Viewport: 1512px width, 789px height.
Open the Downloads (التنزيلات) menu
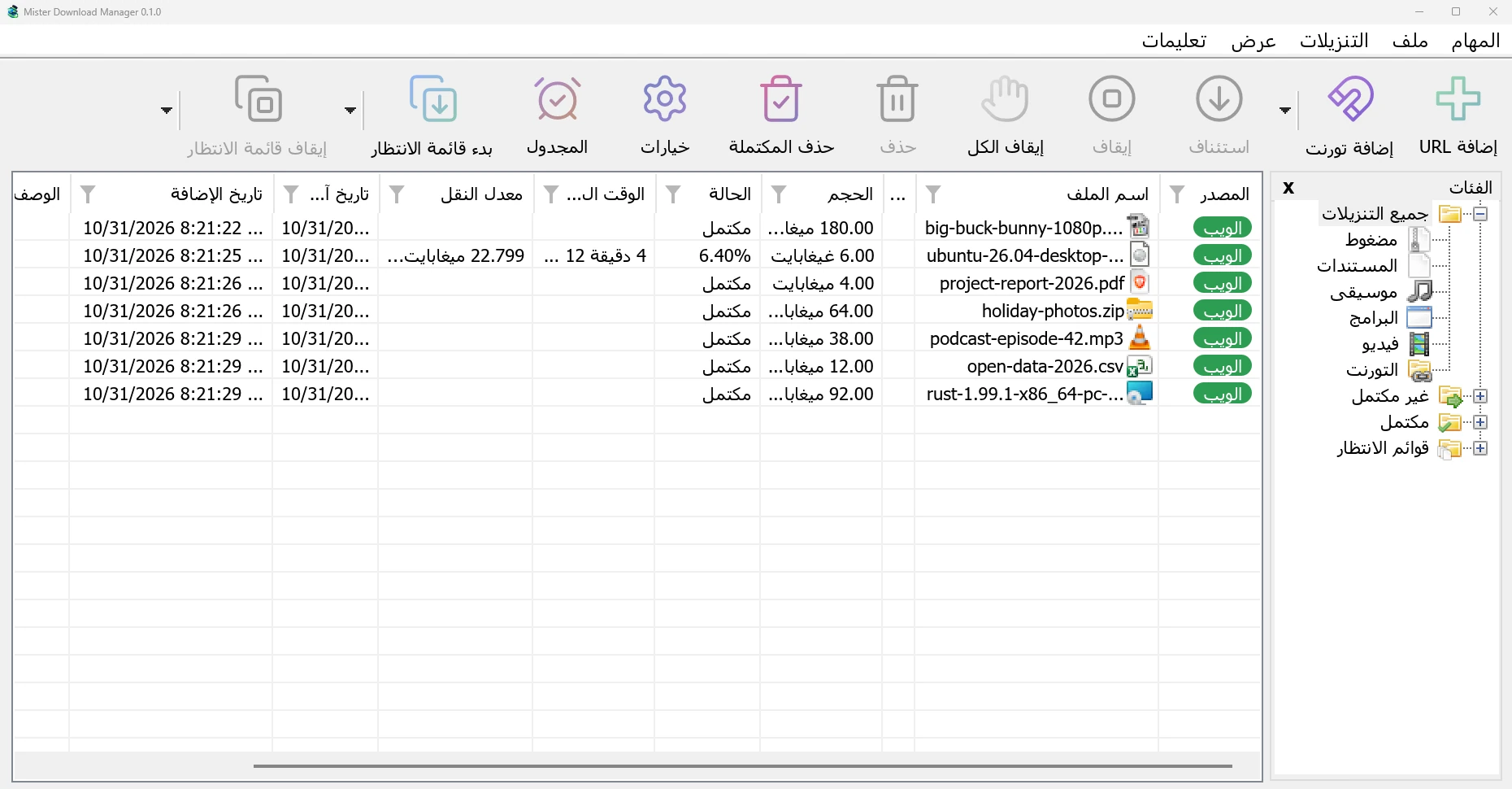[1334, 41]
